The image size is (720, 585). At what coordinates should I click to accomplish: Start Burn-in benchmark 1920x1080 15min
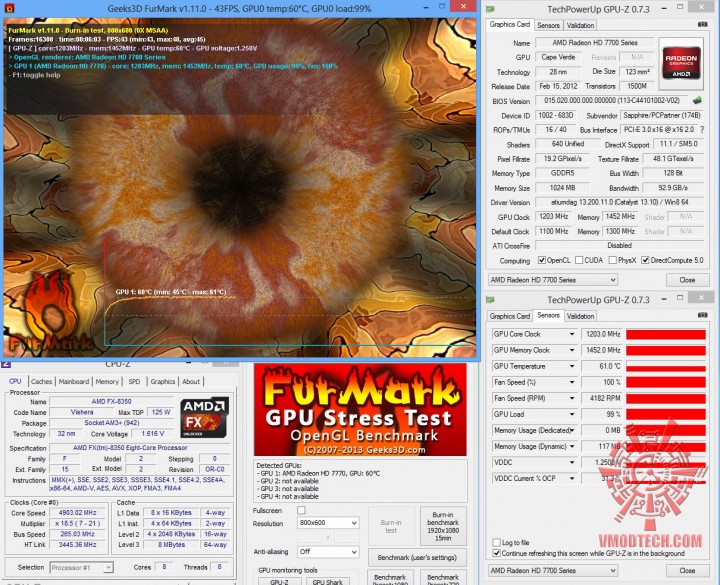click(443, 526)
